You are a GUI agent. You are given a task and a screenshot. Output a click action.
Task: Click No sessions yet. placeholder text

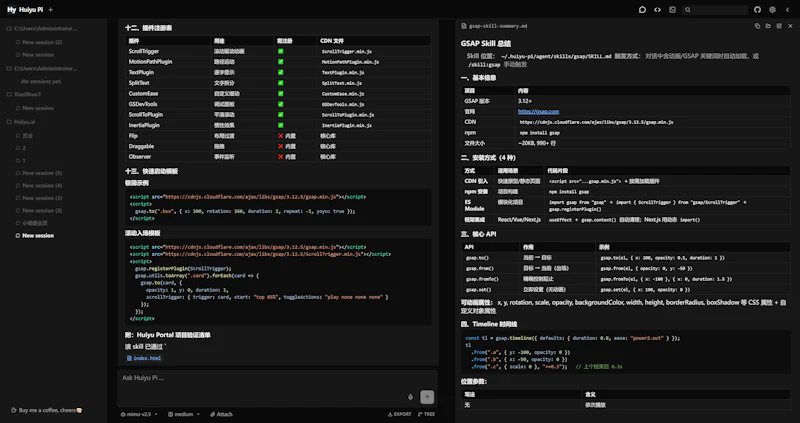(x=41, y=81)
